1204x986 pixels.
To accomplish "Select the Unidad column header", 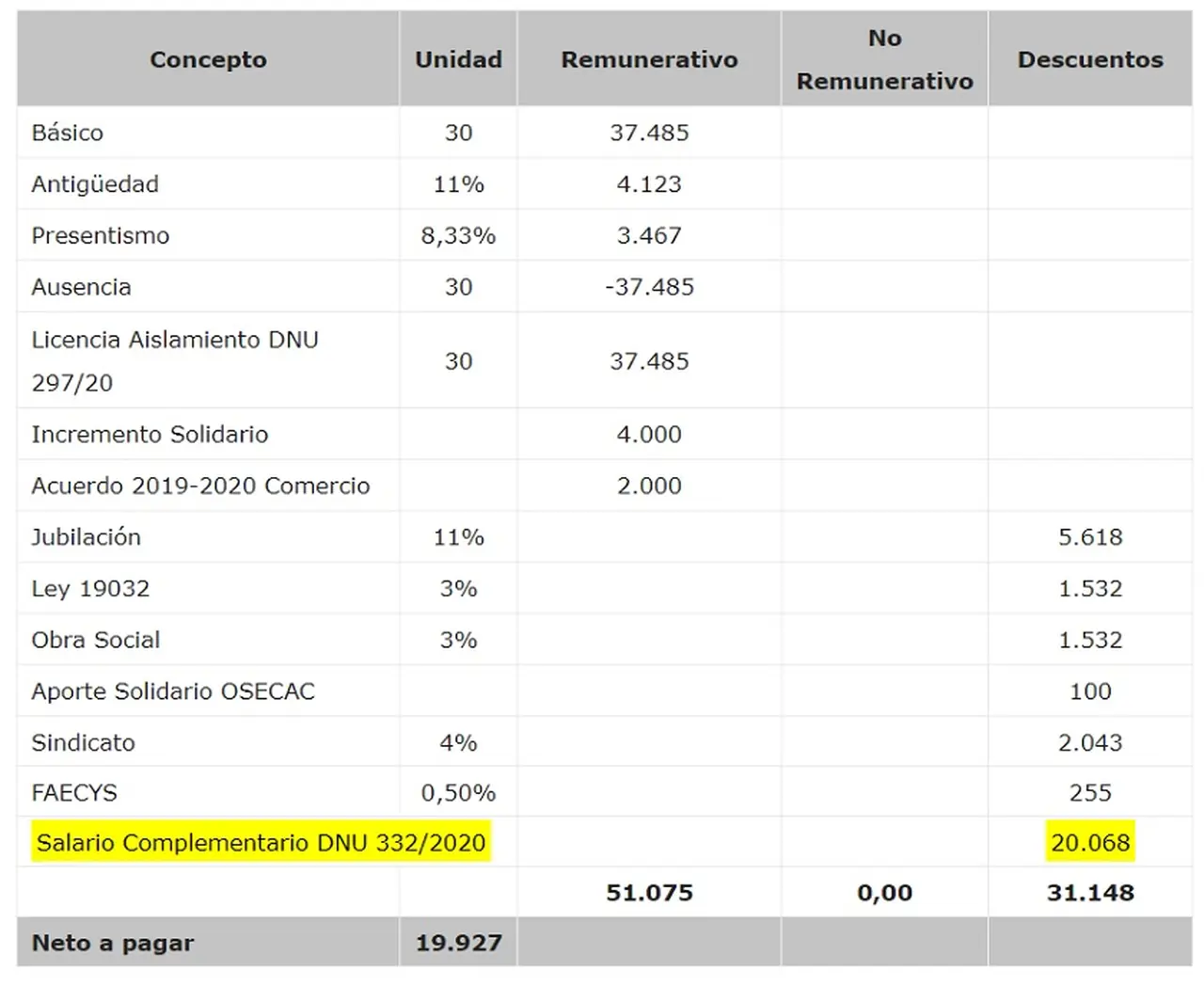I will tap(458, 59).
